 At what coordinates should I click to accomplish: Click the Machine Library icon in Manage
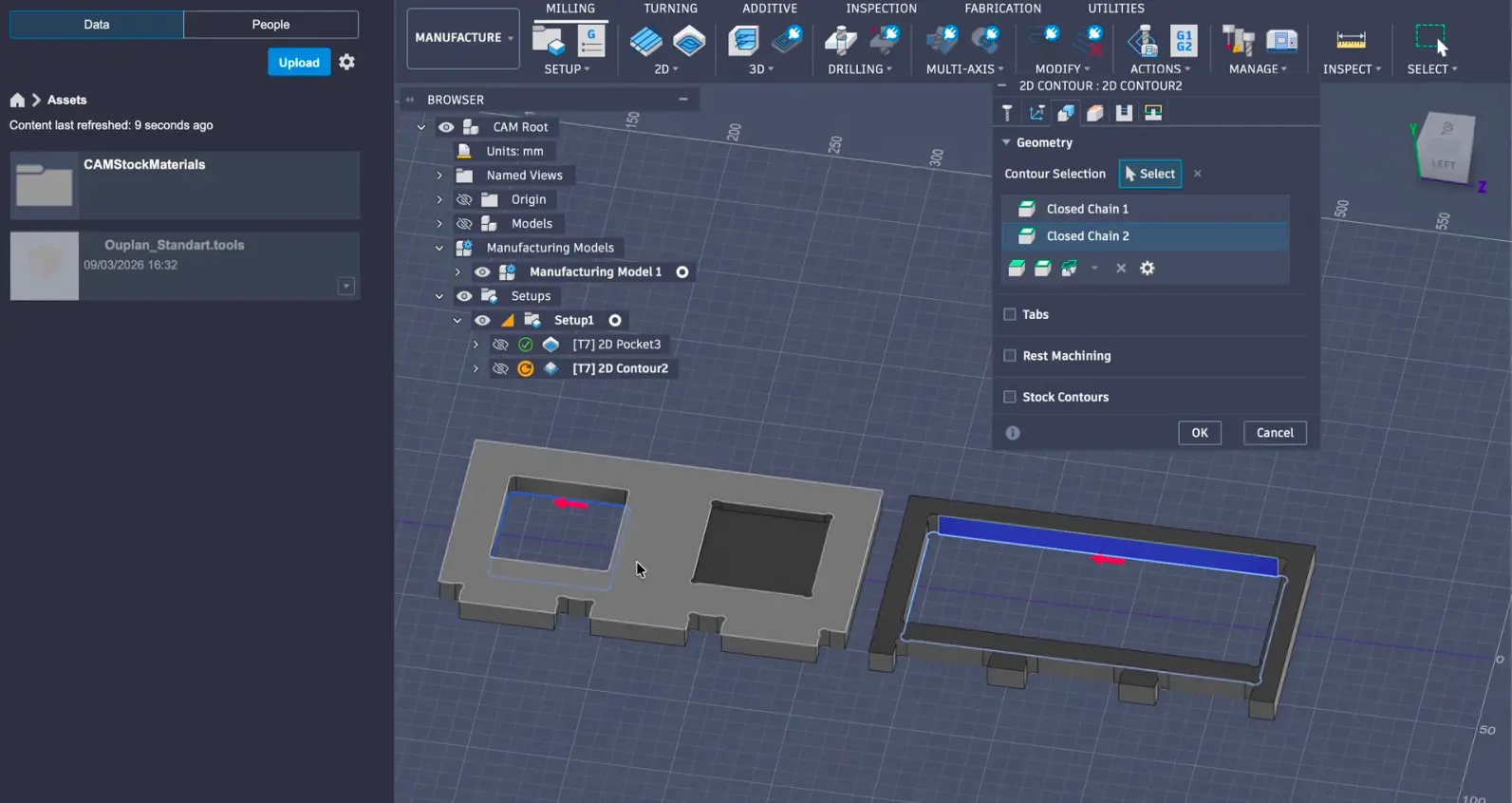click(1281, 40)
